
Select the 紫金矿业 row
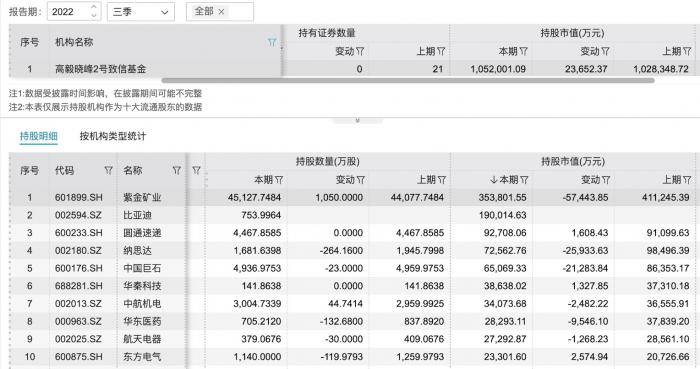pos(352,197)
